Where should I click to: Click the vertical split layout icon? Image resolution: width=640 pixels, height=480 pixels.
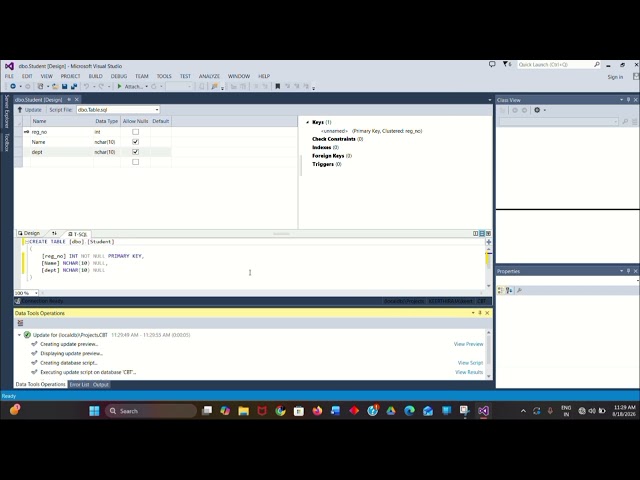coord(476,233)
